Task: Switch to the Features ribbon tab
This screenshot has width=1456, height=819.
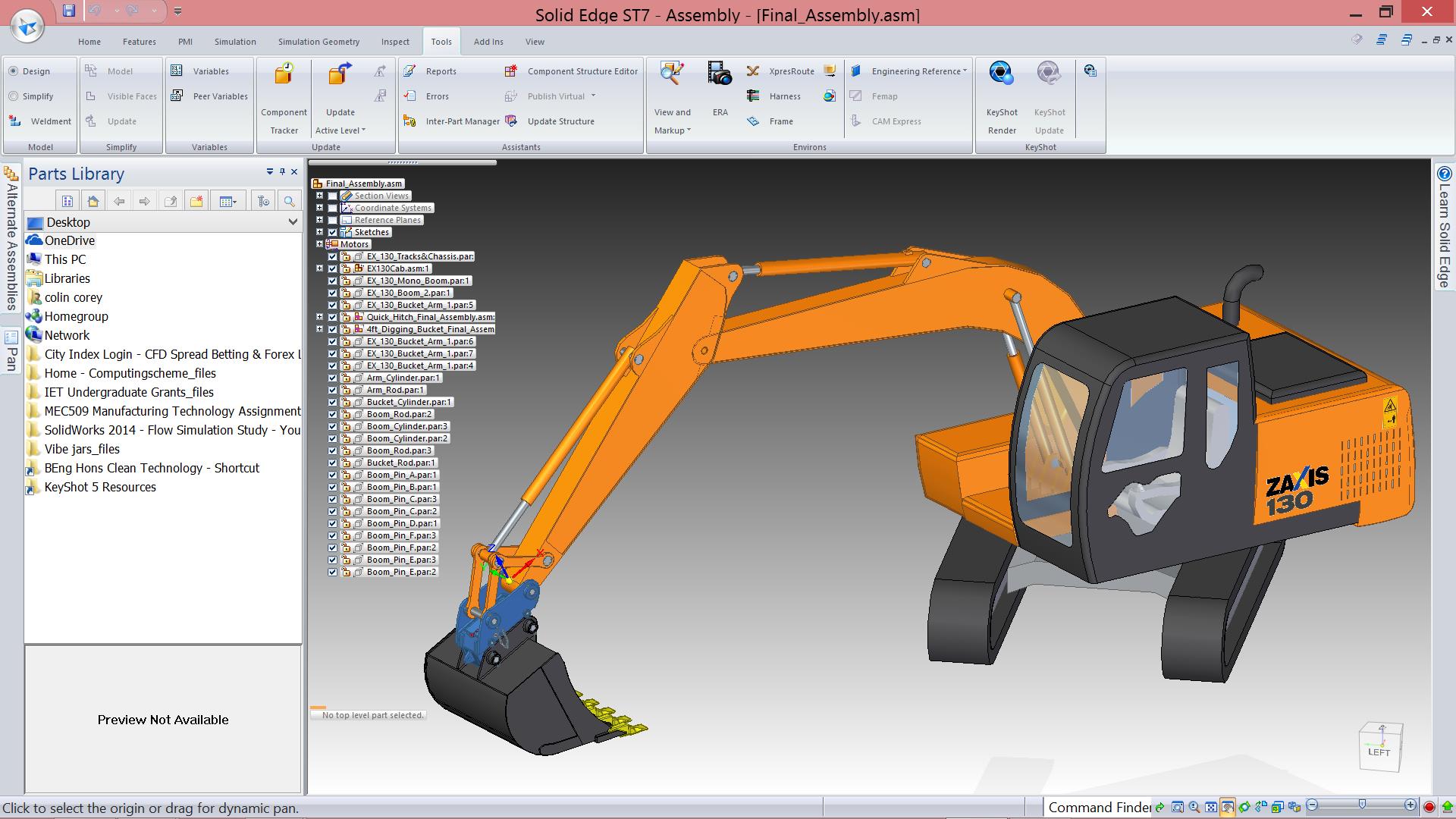Action: [x=140, y=42]
